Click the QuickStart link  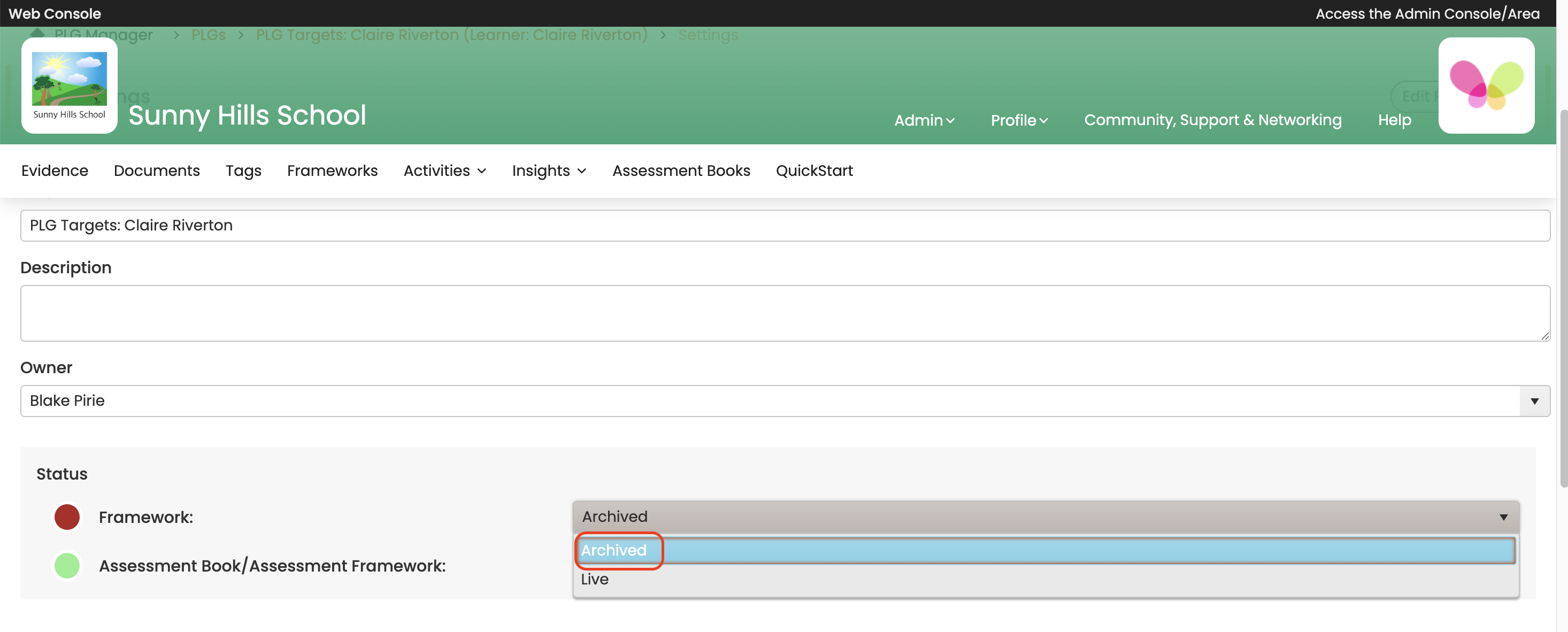tap(814, 171)
